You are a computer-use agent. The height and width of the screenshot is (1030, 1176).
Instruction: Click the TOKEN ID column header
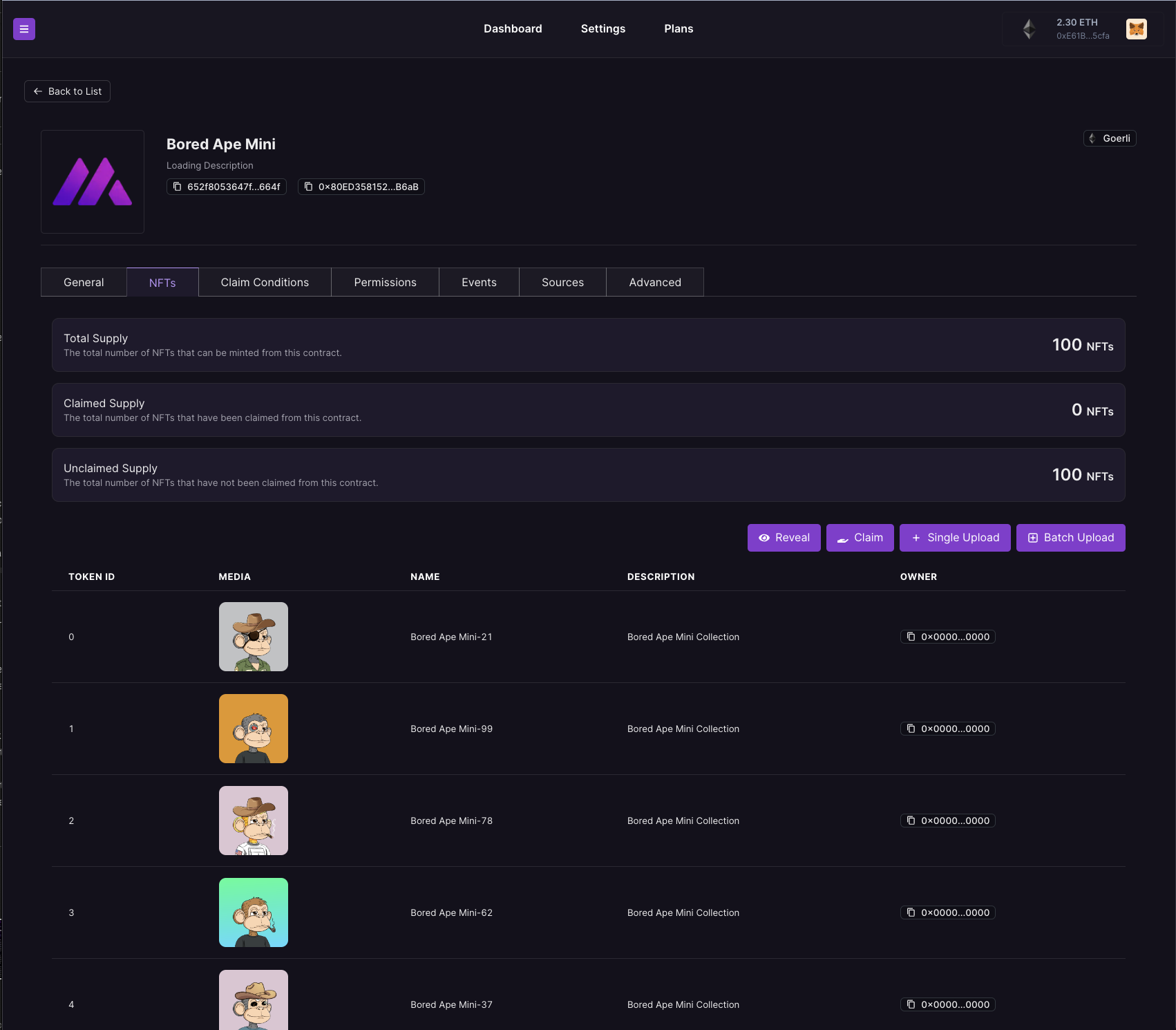[91, 577]
